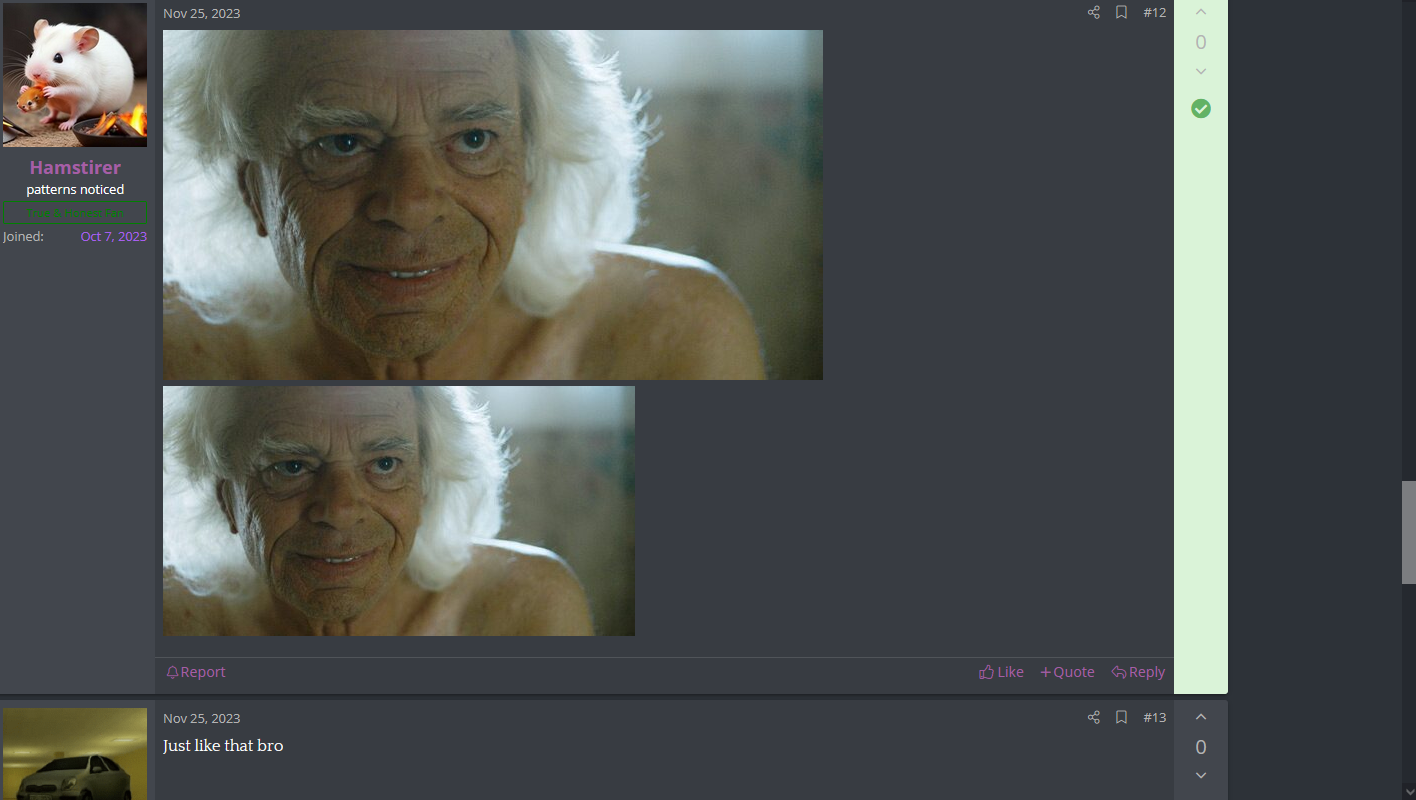Screen dimensions: 1416x800
Task: Upvote post #12
Action: 1201,12
